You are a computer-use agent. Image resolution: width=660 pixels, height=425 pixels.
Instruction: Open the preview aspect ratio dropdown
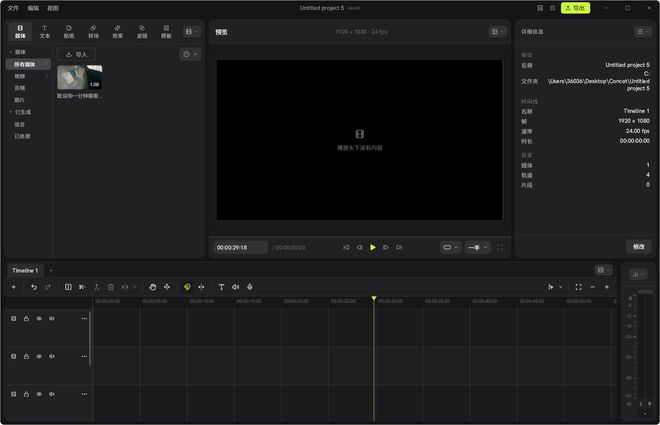pos(450,247)
